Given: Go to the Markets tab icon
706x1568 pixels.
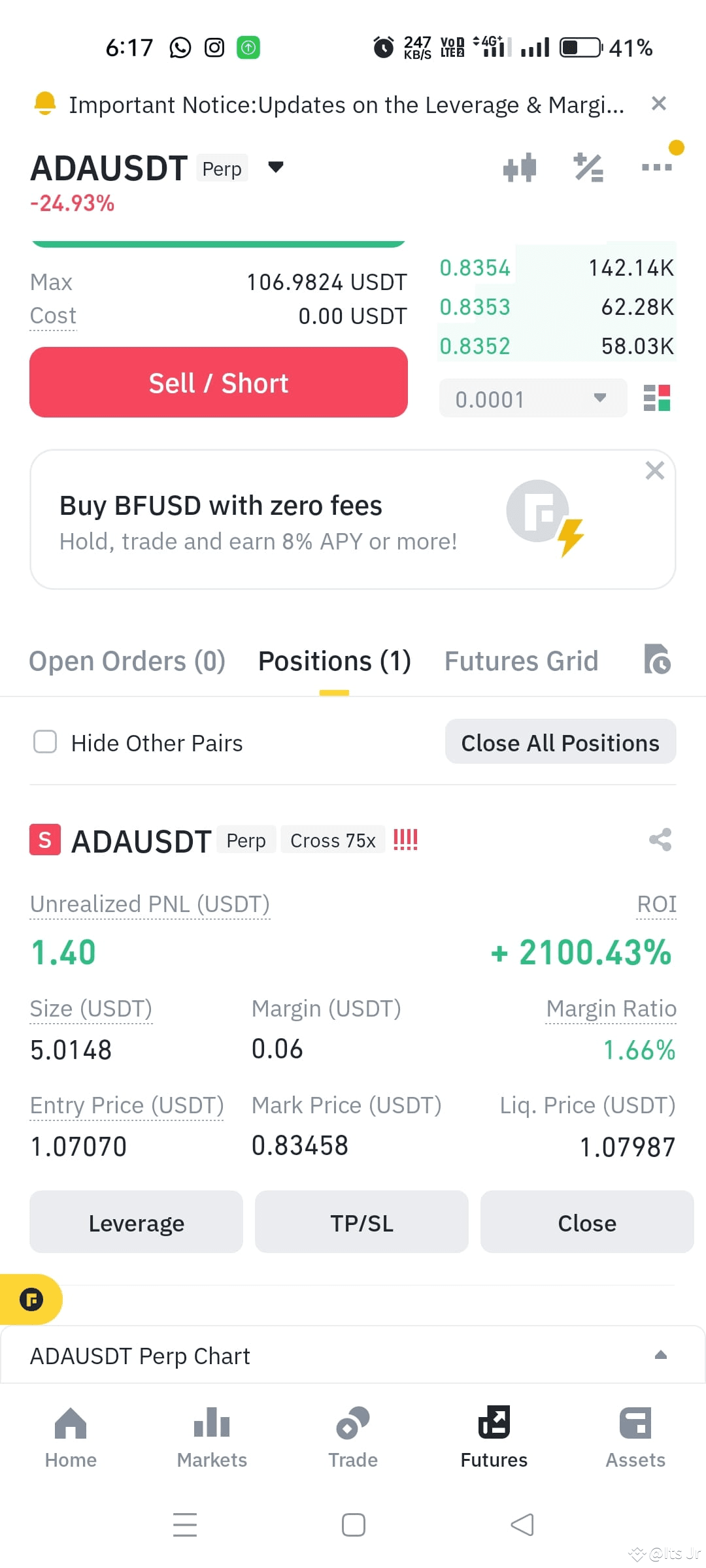Looking at the screenshot, I should click(212, 1422).
